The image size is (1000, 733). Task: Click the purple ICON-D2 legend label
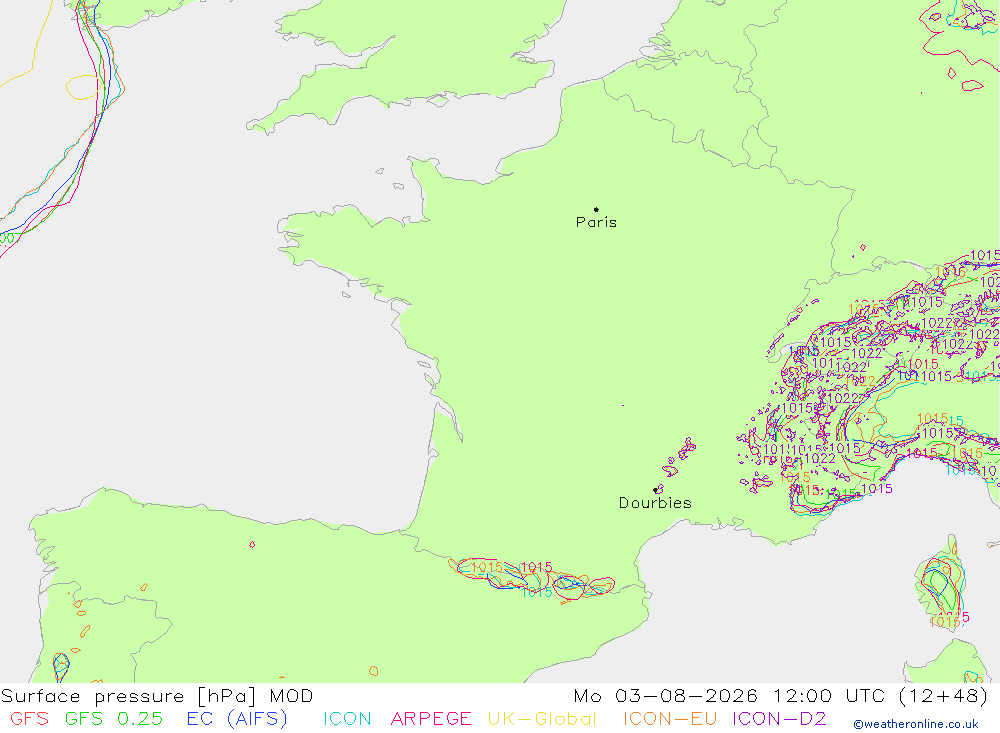click(x=779, y=718)
